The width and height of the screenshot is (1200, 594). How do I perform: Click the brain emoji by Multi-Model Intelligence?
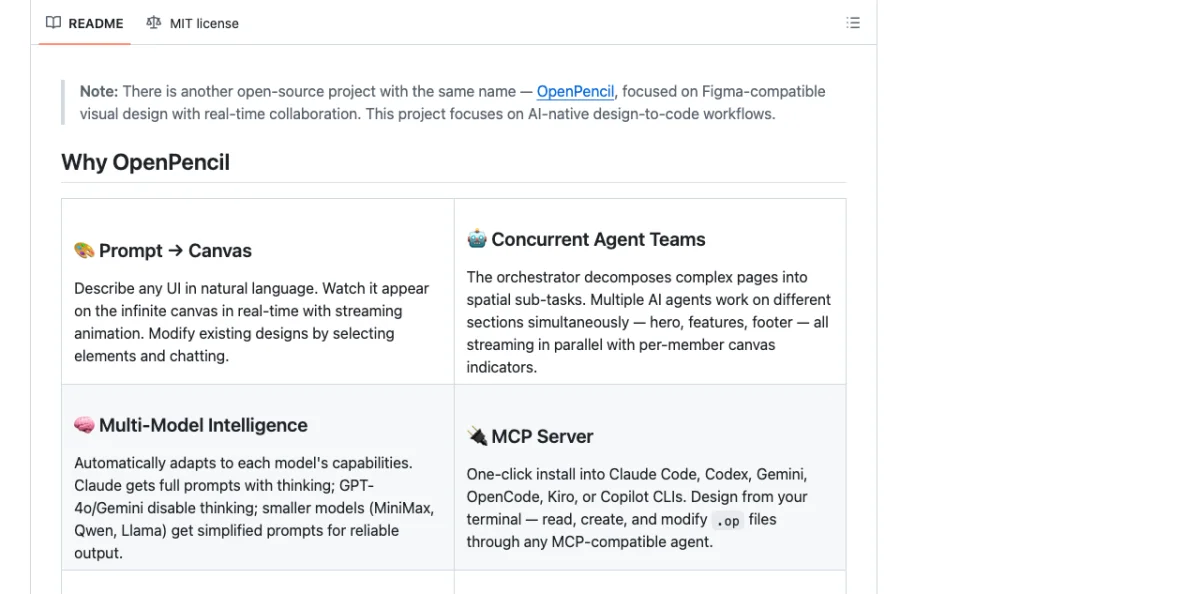click(84, 425)
